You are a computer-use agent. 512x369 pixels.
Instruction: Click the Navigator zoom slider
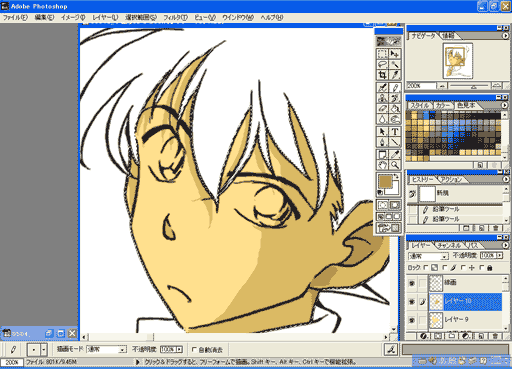(x=473, y=86)
